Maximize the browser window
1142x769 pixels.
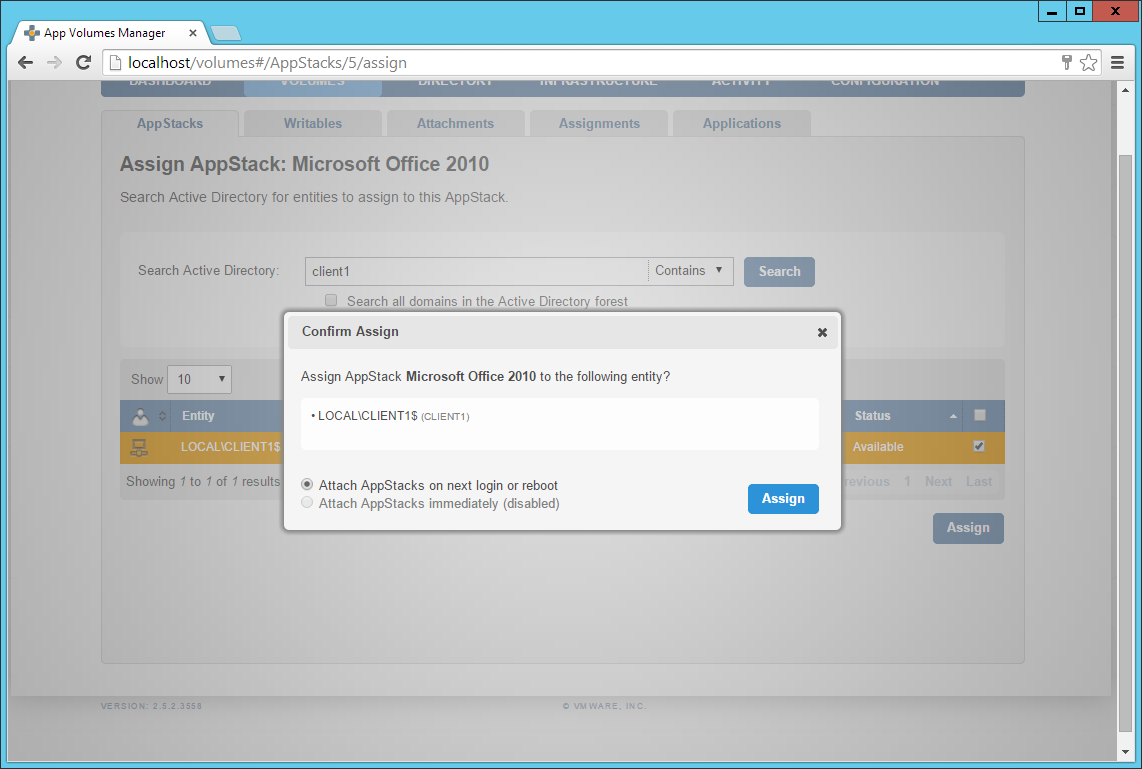coord(1079,12)
